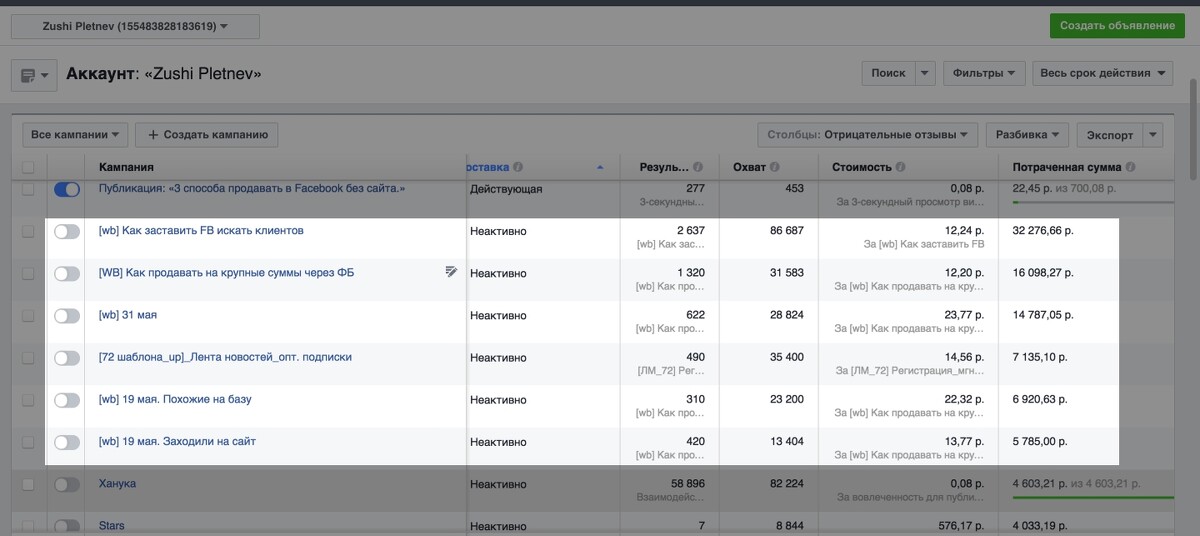Toggle on the 19 мая. Заходили на сайт campaign
The height and width of the screenshot is (536, 1200).
pyautogui.click(x=67, y=442)
